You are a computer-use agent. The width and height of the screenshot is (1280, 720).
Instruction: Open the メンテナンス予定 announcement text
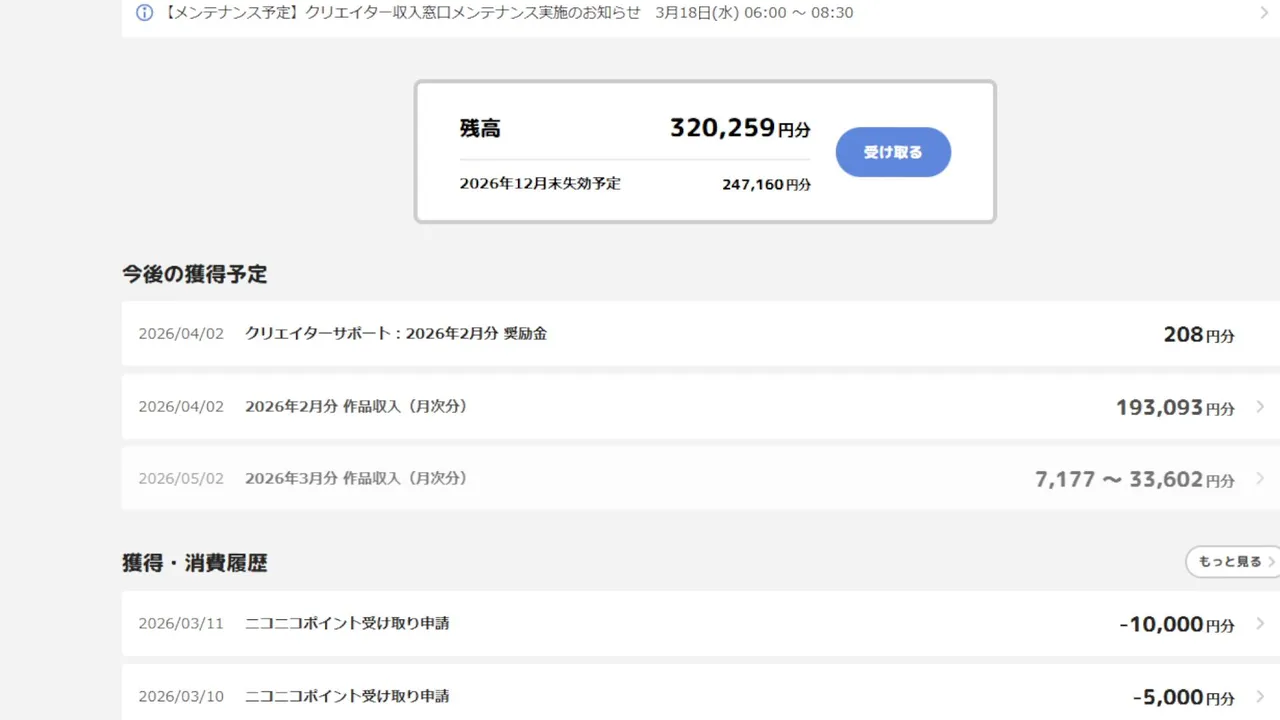pyautogui.click(x=507, y=13)
